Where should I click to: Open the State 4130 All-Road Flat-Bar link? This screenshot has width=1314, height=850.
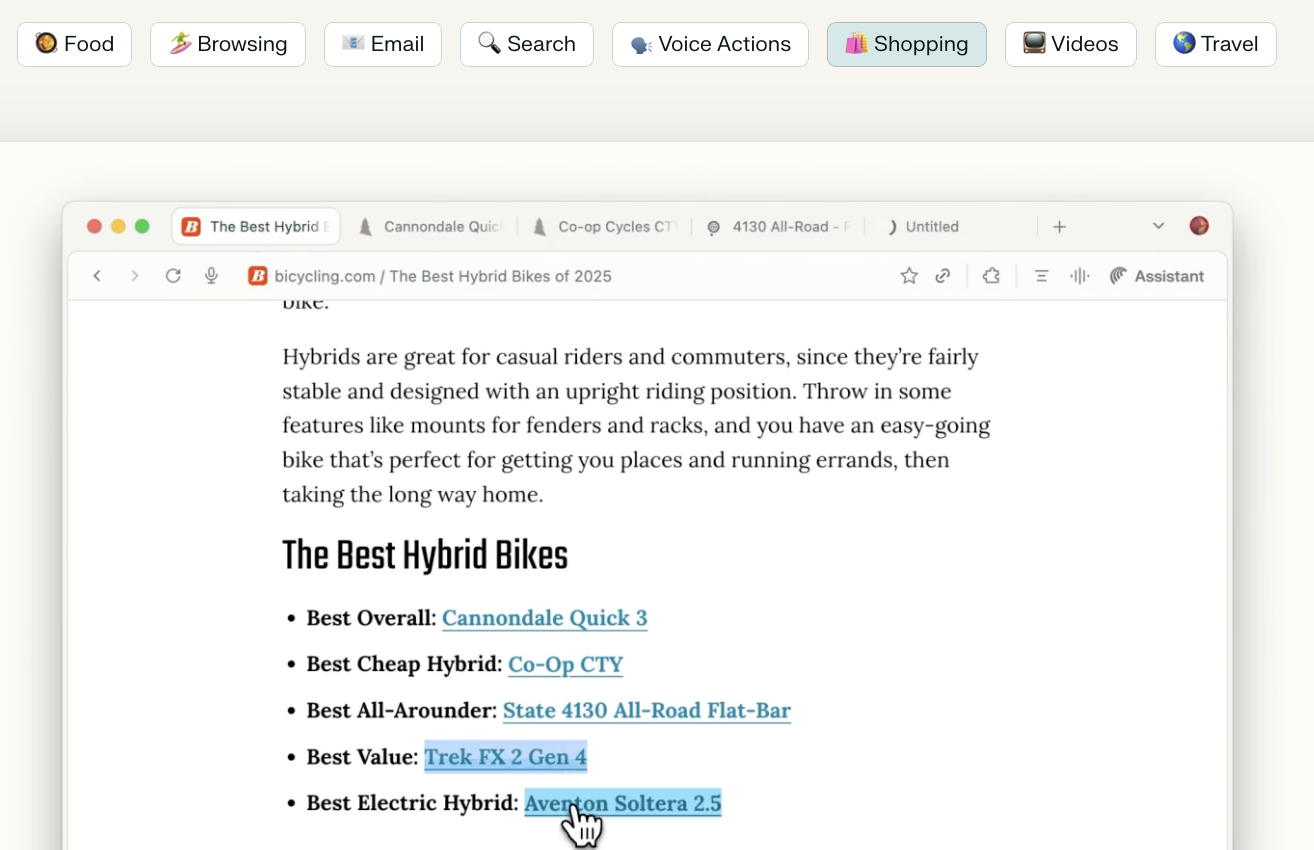pos(647,710)
